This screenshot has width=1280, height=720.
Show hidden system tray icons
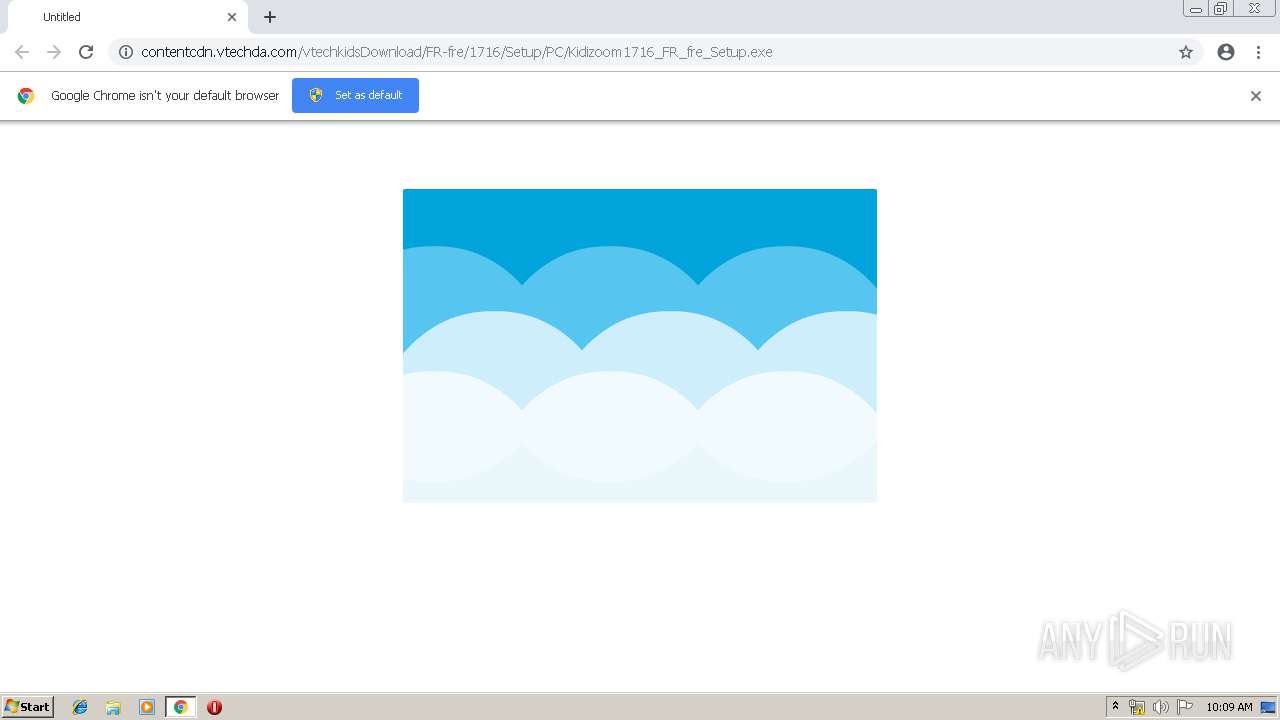[1116, 707]
